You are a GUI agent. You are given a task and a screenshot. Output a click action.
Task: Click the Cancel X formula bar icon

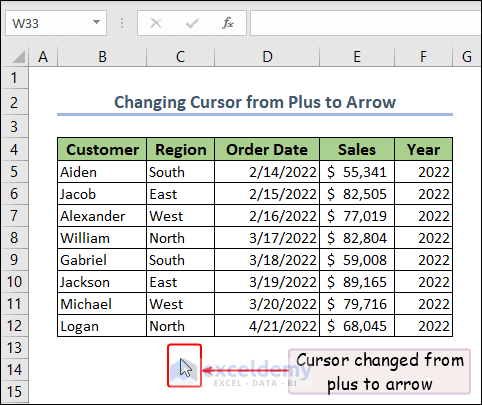(156, 23)
